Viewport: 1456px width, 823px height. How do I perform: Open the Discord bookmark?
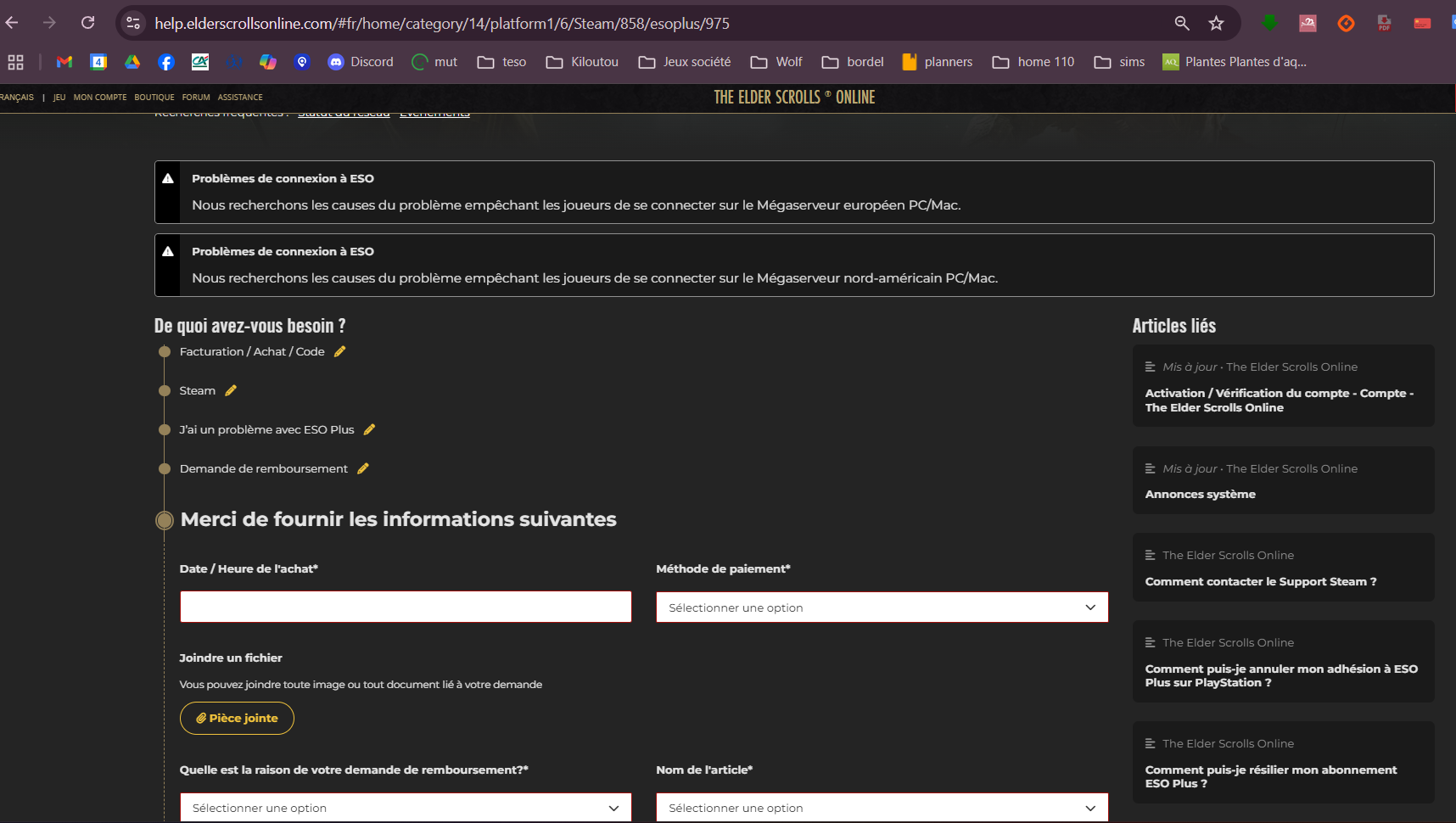click(361, 62)
